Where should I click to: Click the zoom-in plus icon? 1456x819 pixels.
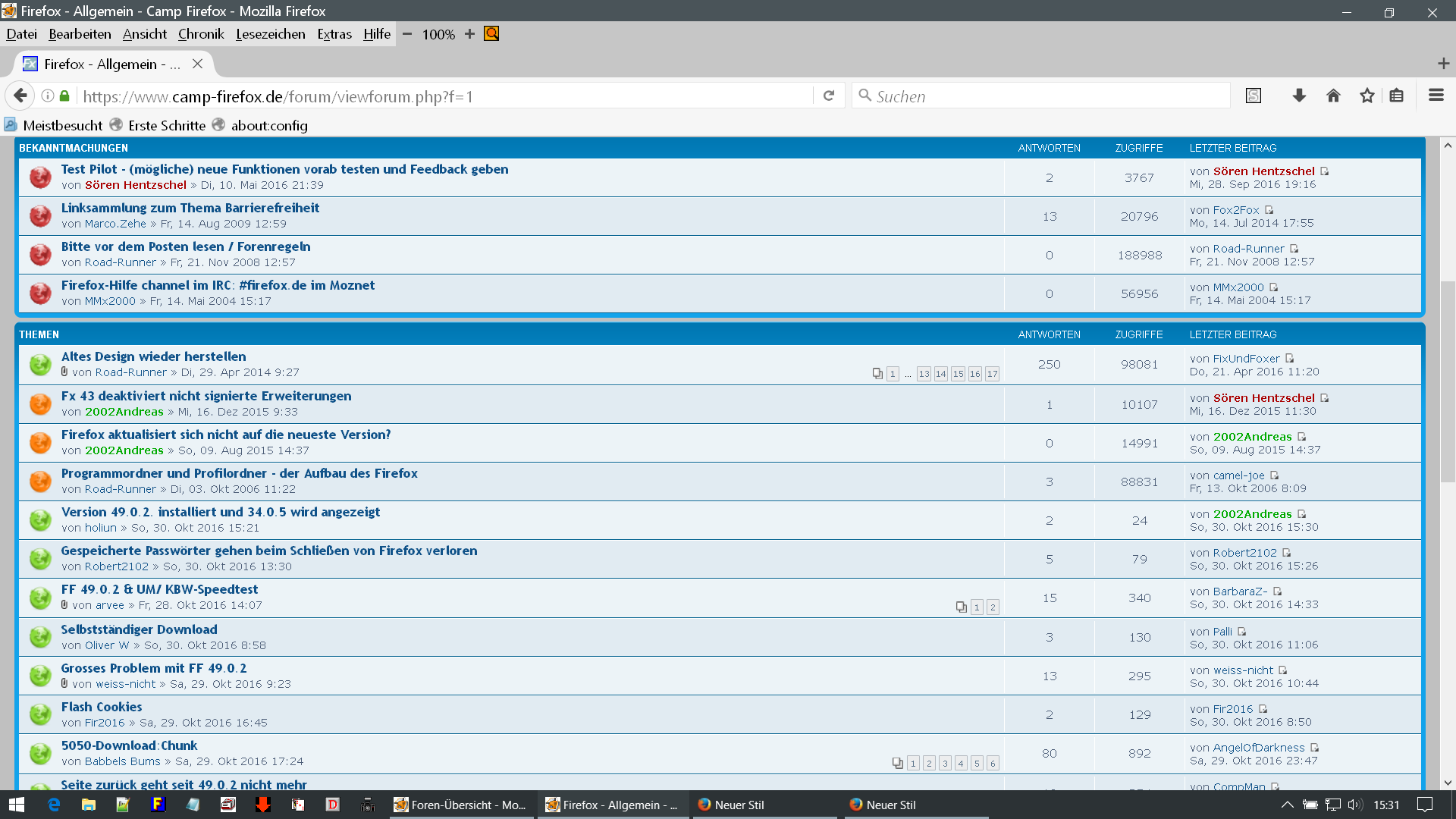click(469, 34)
